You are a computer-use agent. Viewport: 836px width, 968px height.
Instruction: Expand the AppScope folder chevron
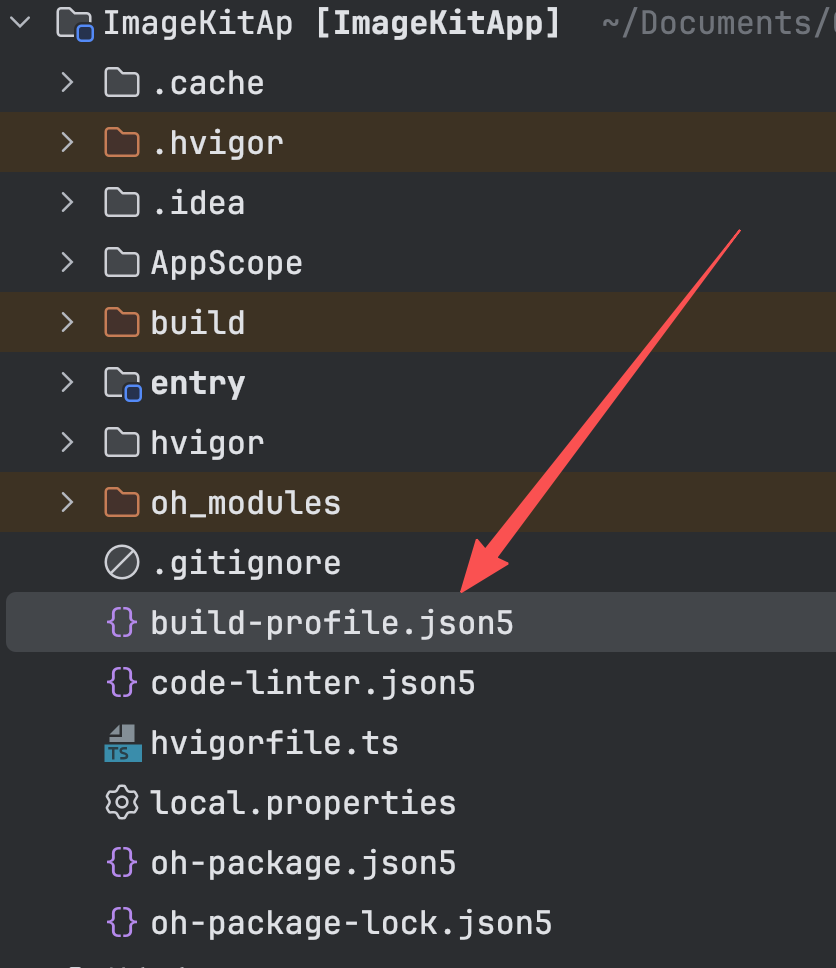click(67, 262)
